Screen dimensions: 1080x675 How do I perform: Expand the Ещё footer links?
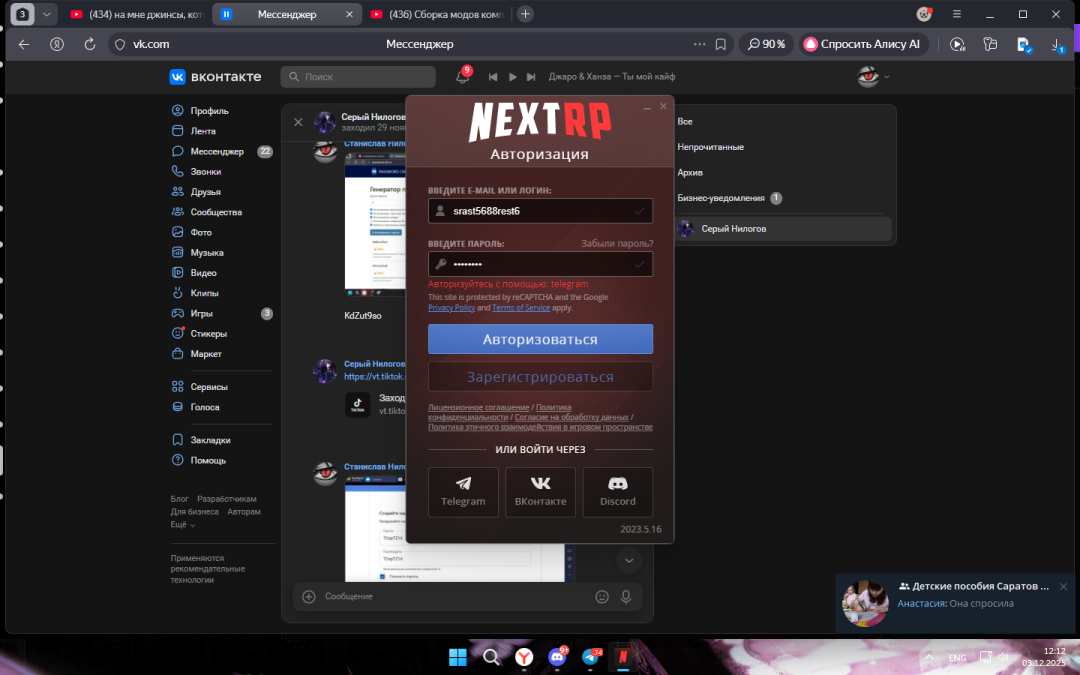click(182, 524)
